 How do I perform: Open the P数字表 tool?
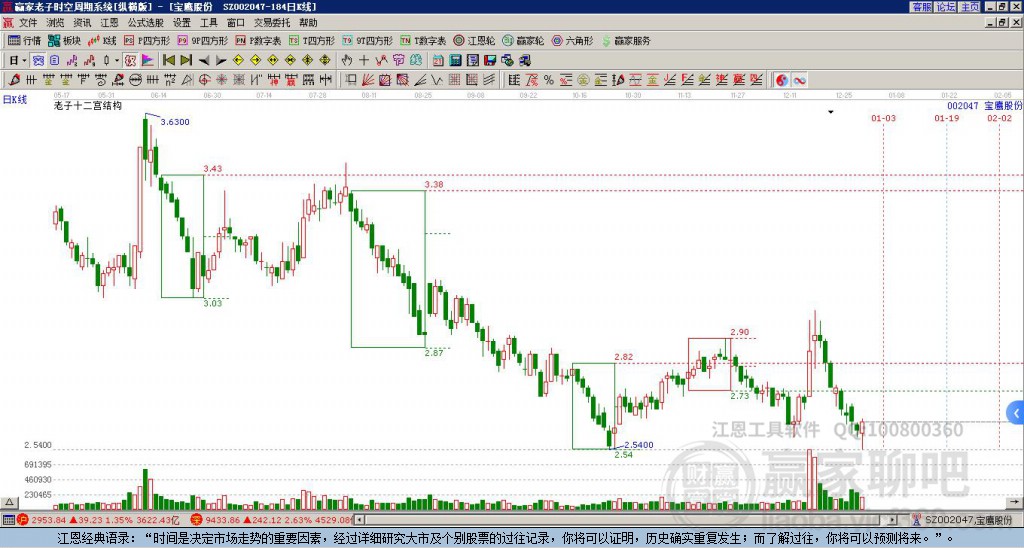pyautogui.click(x=258, y=40)
